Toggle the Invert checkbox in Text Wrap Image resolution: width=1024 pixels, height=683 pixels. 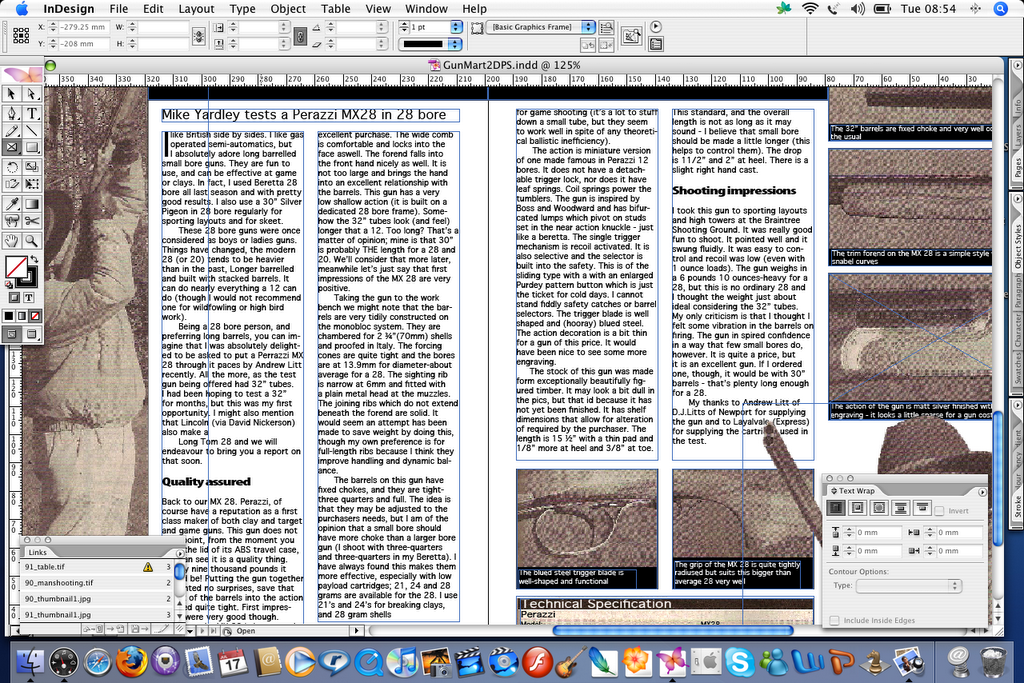click(x=940, y=511)
